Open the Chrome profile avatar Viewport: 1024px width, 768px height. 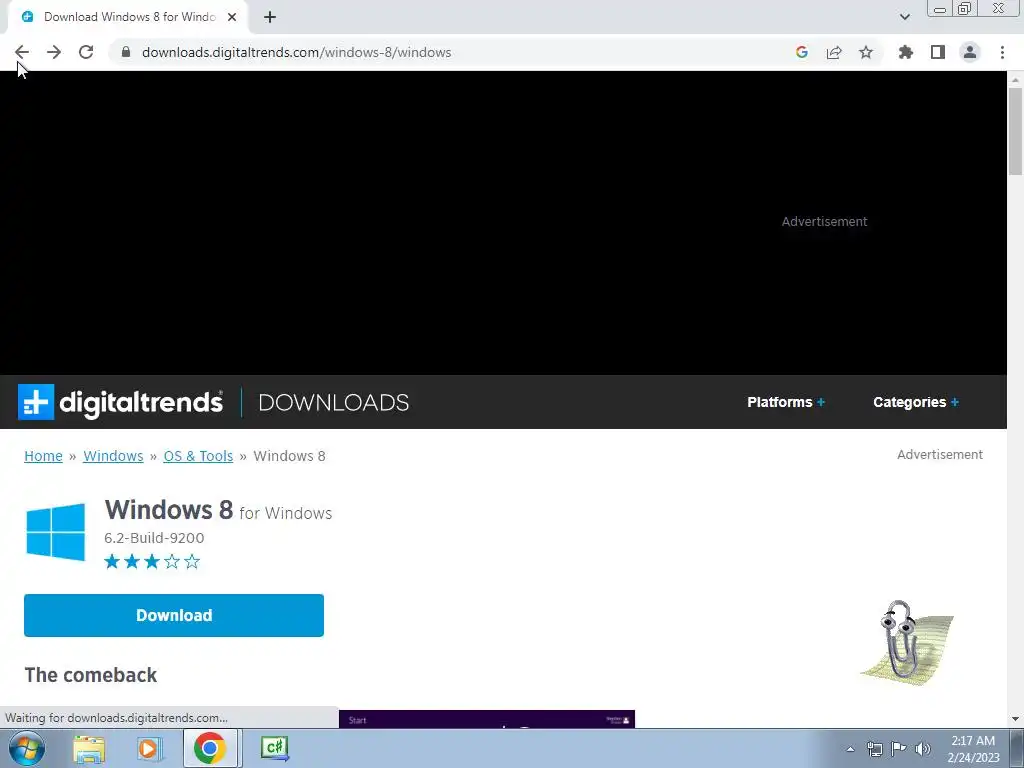tap(970, 52)
